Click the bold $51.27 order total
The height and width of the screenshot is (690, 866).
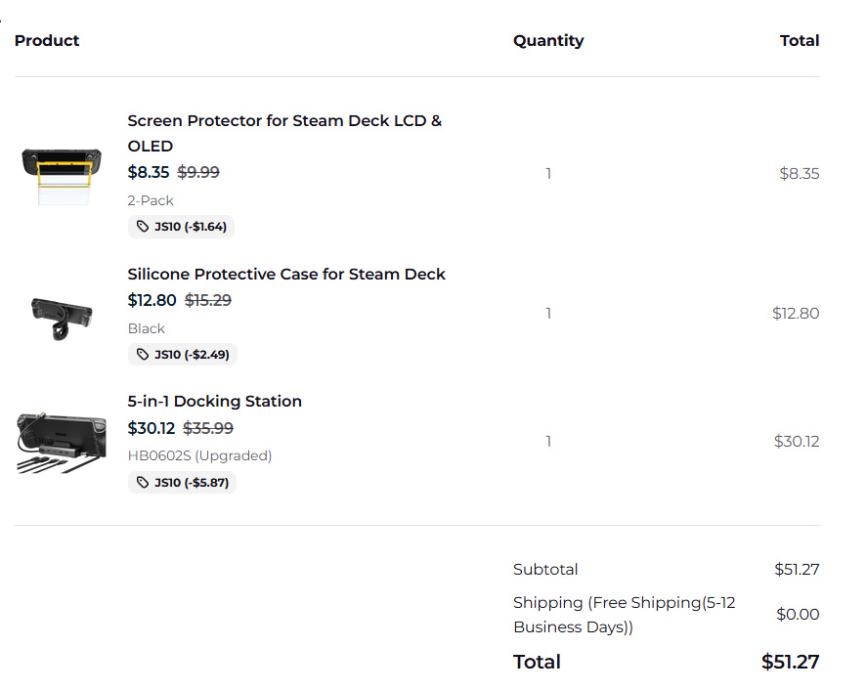point(790,662)
